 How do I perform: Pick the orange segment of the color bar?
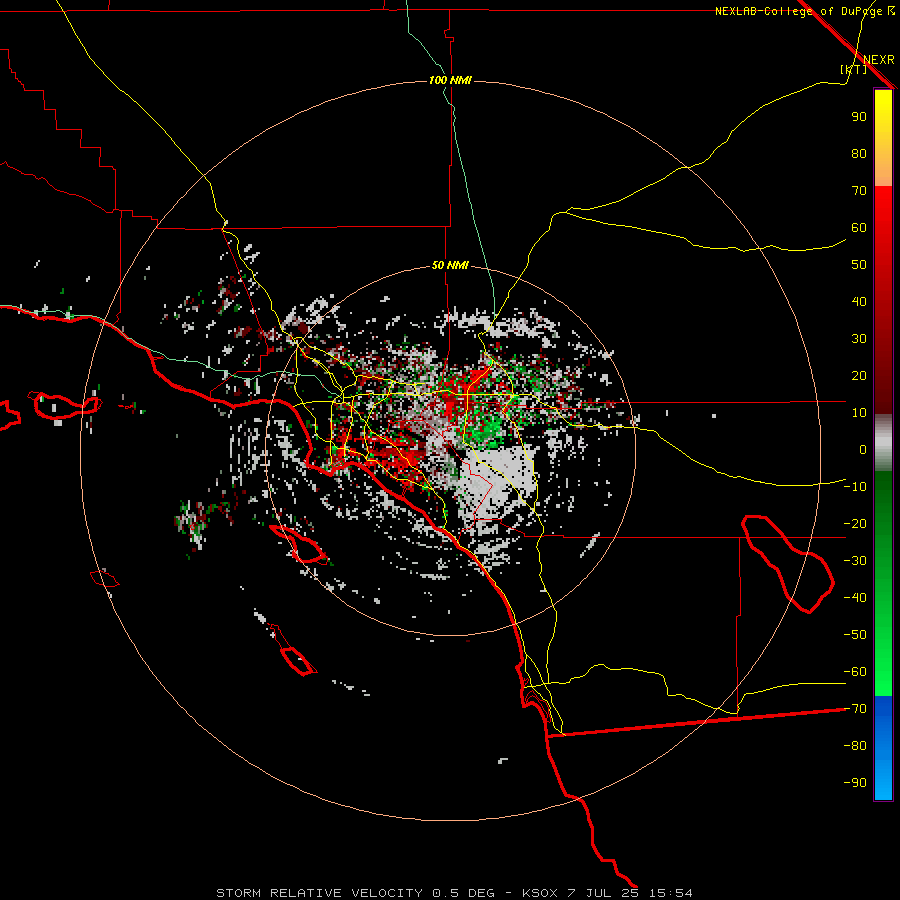tap(883, 166)
